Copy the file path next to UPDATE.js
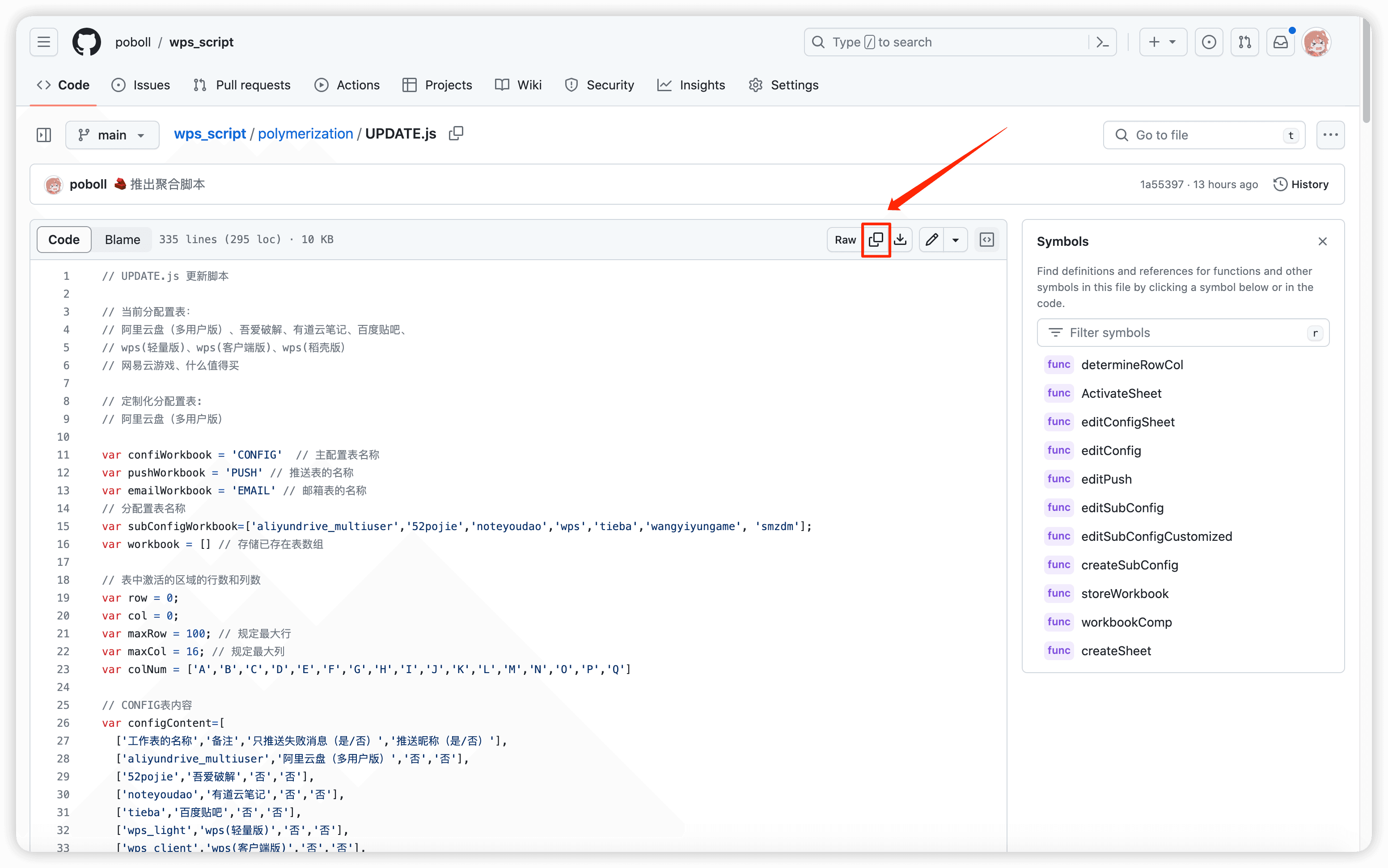Image resolution: width=1388 pixels, height=868 pixels. 455,133
